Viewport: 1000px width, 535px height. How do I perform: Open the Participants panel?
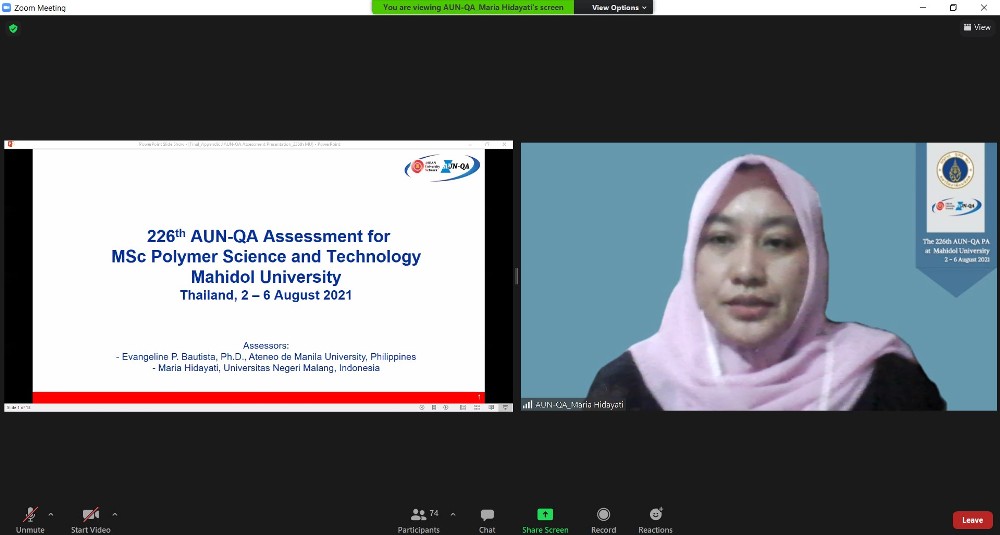(x=419, y=514)
